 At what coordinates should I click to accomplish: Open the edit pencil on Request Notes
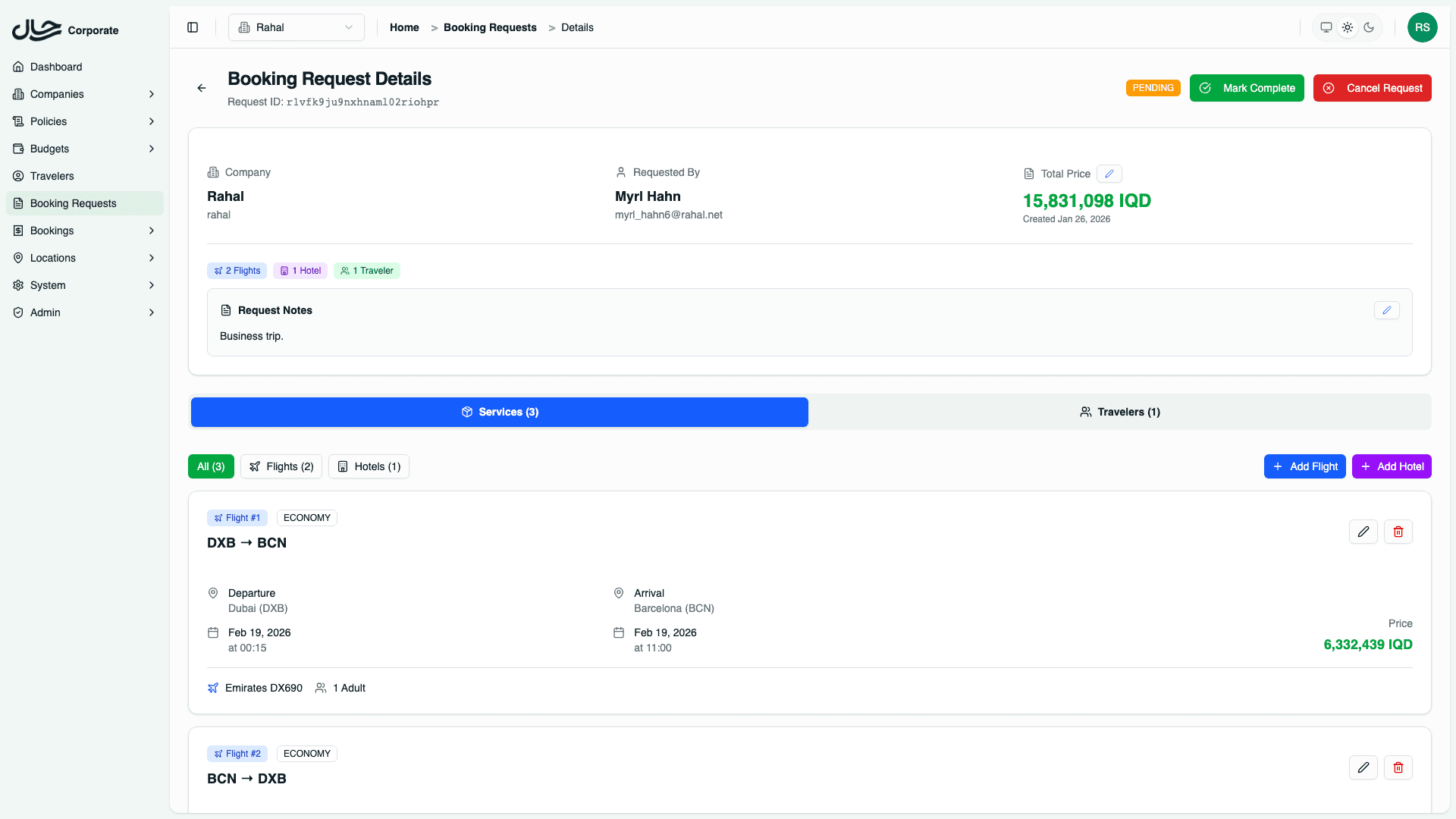(x=1387, y=310)
